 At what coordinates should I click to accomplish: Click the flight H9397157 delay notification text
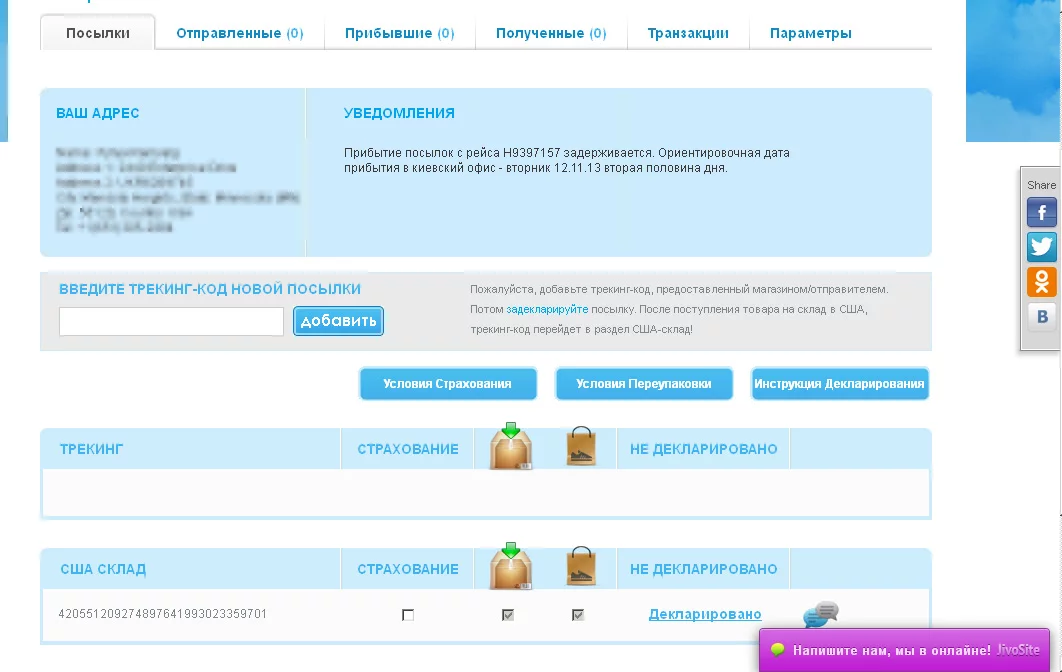point(567,161)
